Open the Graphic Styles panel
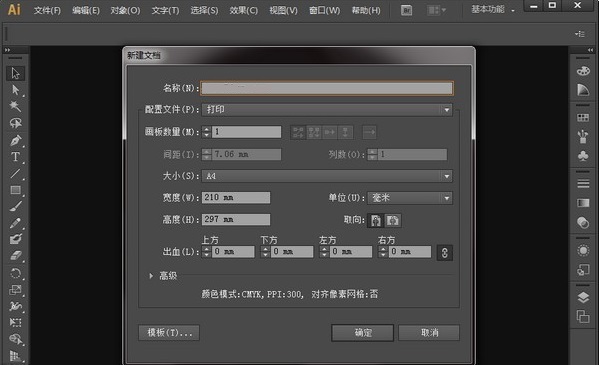The height and width of the screenshot is (365, 599). click(x=583, y=270)
